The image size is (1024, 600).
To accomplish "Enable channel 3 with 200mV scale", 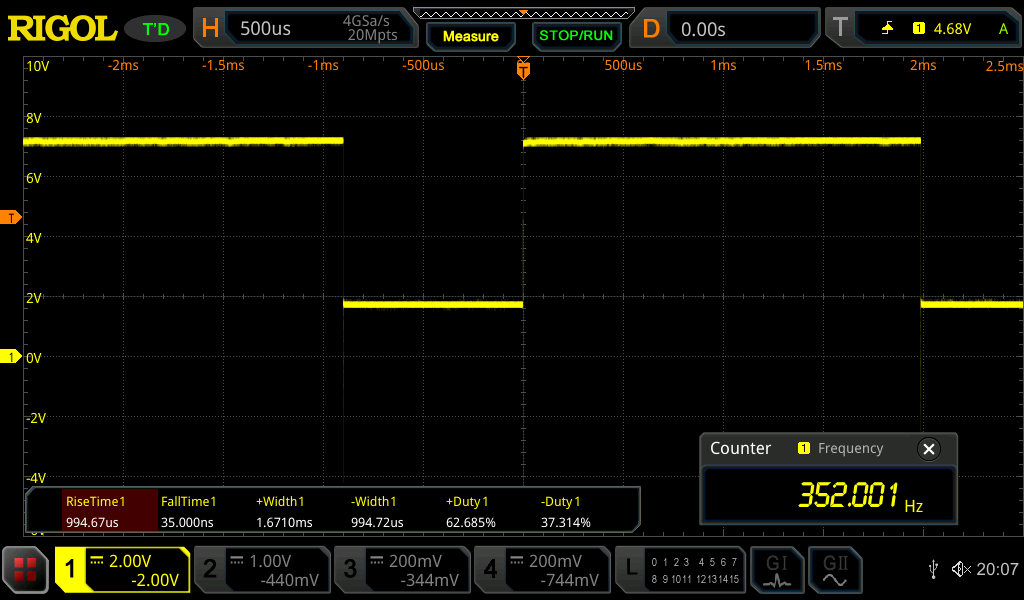I will coord(402,570).
